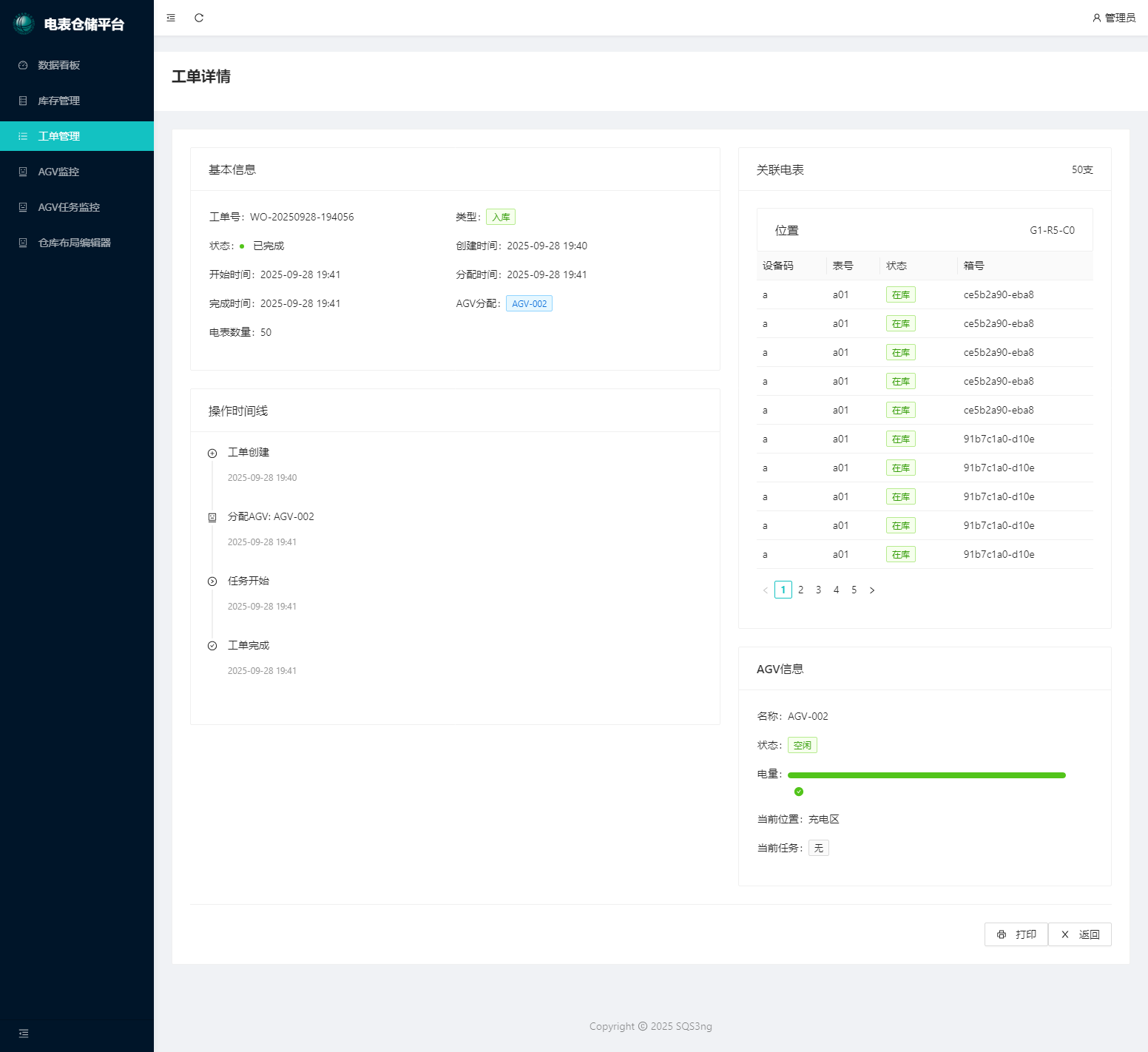Navigate to AGV任务监控 in the sidebar

[x=69, y=207]
